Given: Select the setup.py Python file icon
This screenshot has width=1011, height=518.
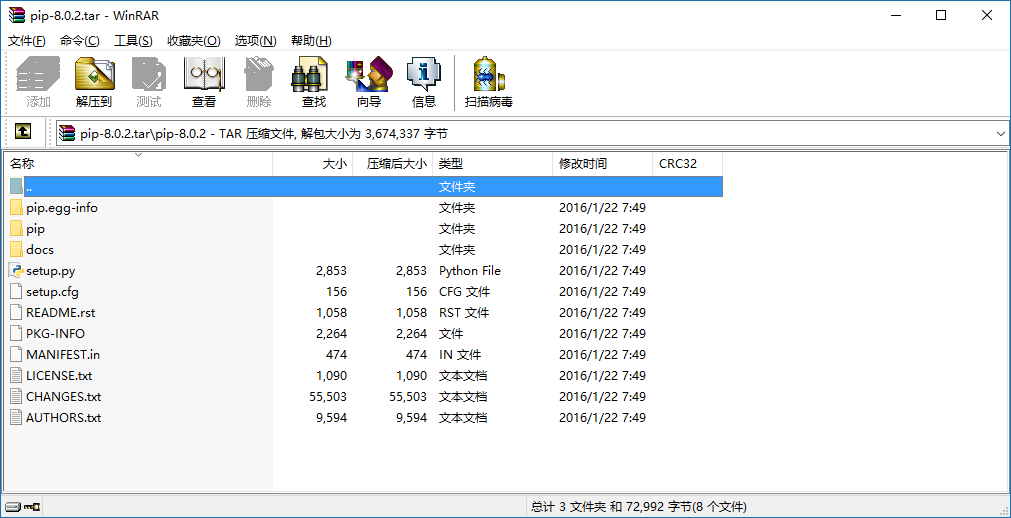Looking at the screenshot, I should tap(17, 270).
